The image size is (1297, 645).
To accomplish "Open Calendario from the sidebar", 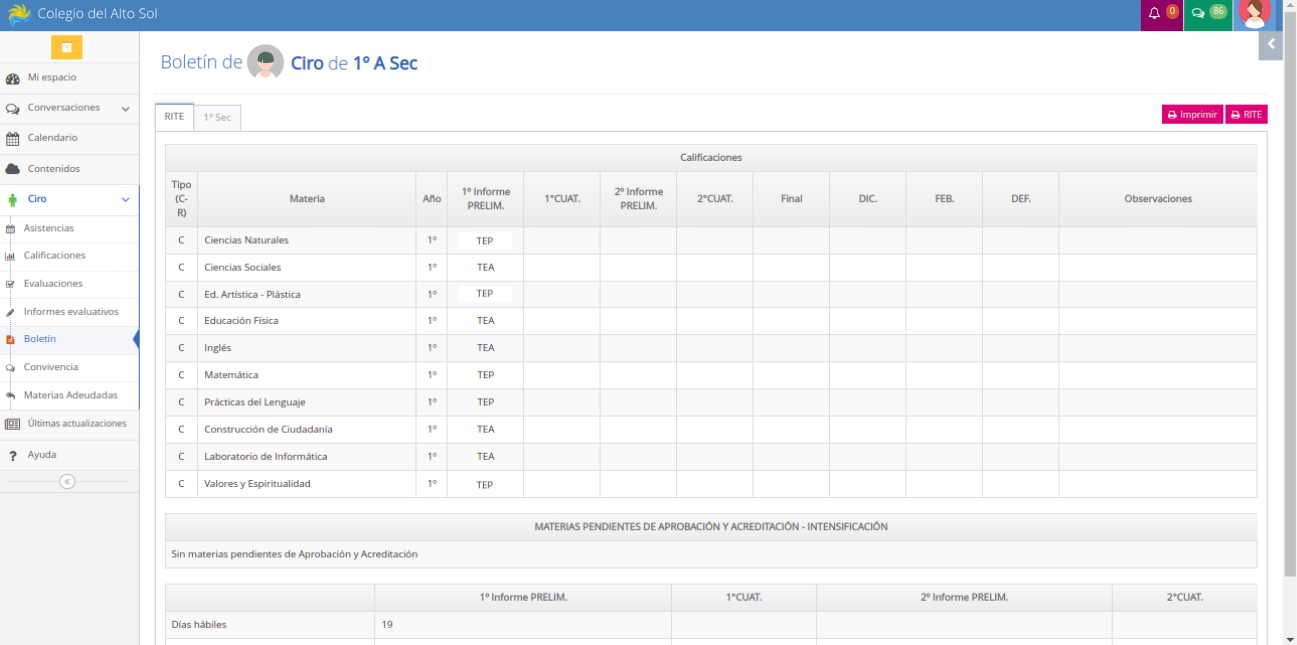I will [x=52, y=138].
